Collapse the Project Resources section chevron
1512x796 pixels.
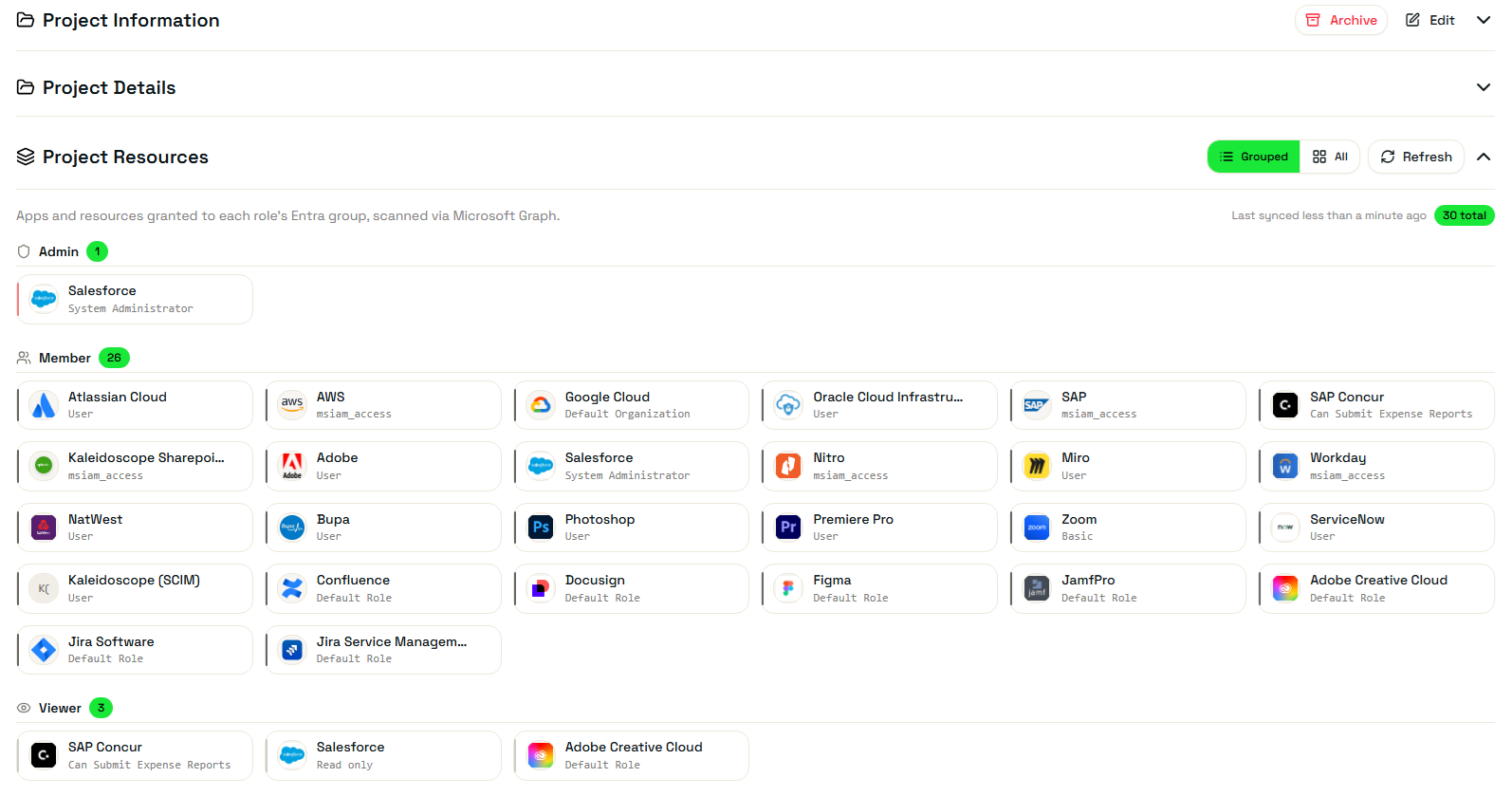click(x=1484, y=157)
